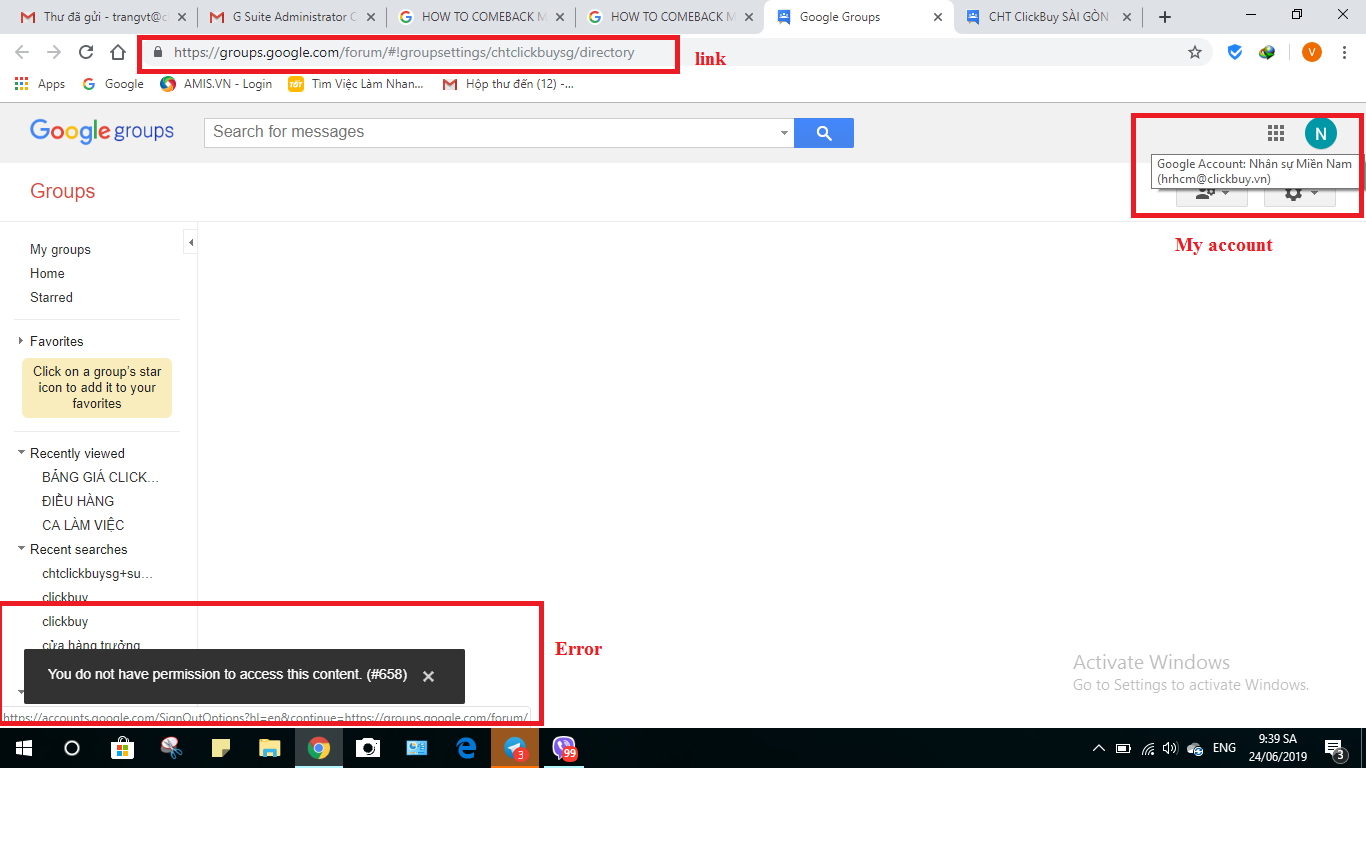This screenshot has width=1366, height=850.
Task: Open Home in the sidebar
Action: point(47,274)
